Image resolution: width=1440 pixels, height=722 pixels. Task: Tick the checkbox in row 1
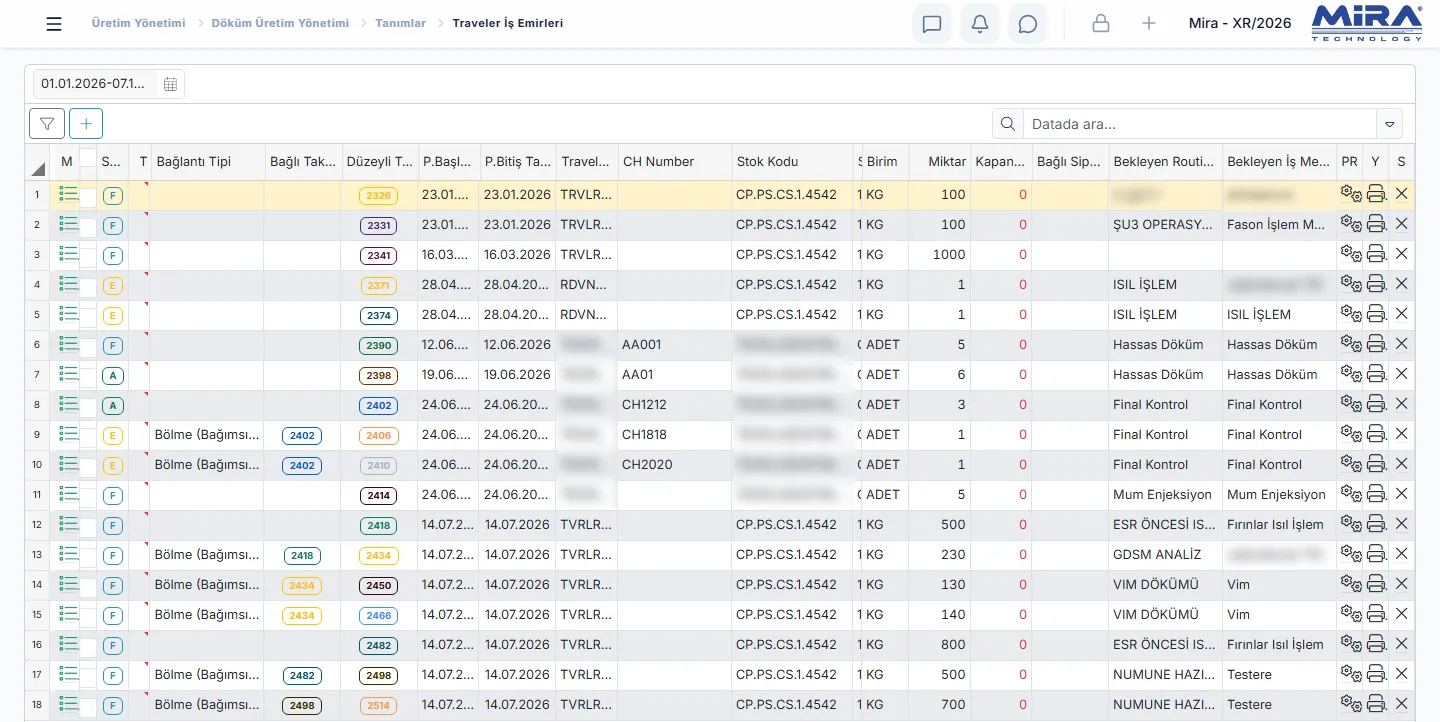click(88, 198)
